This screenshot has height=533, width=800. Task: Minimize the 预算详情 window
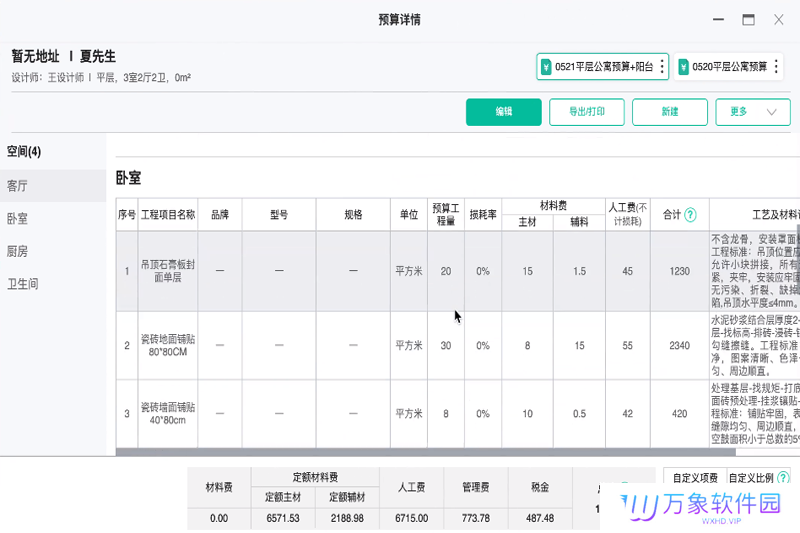point(718,20)
